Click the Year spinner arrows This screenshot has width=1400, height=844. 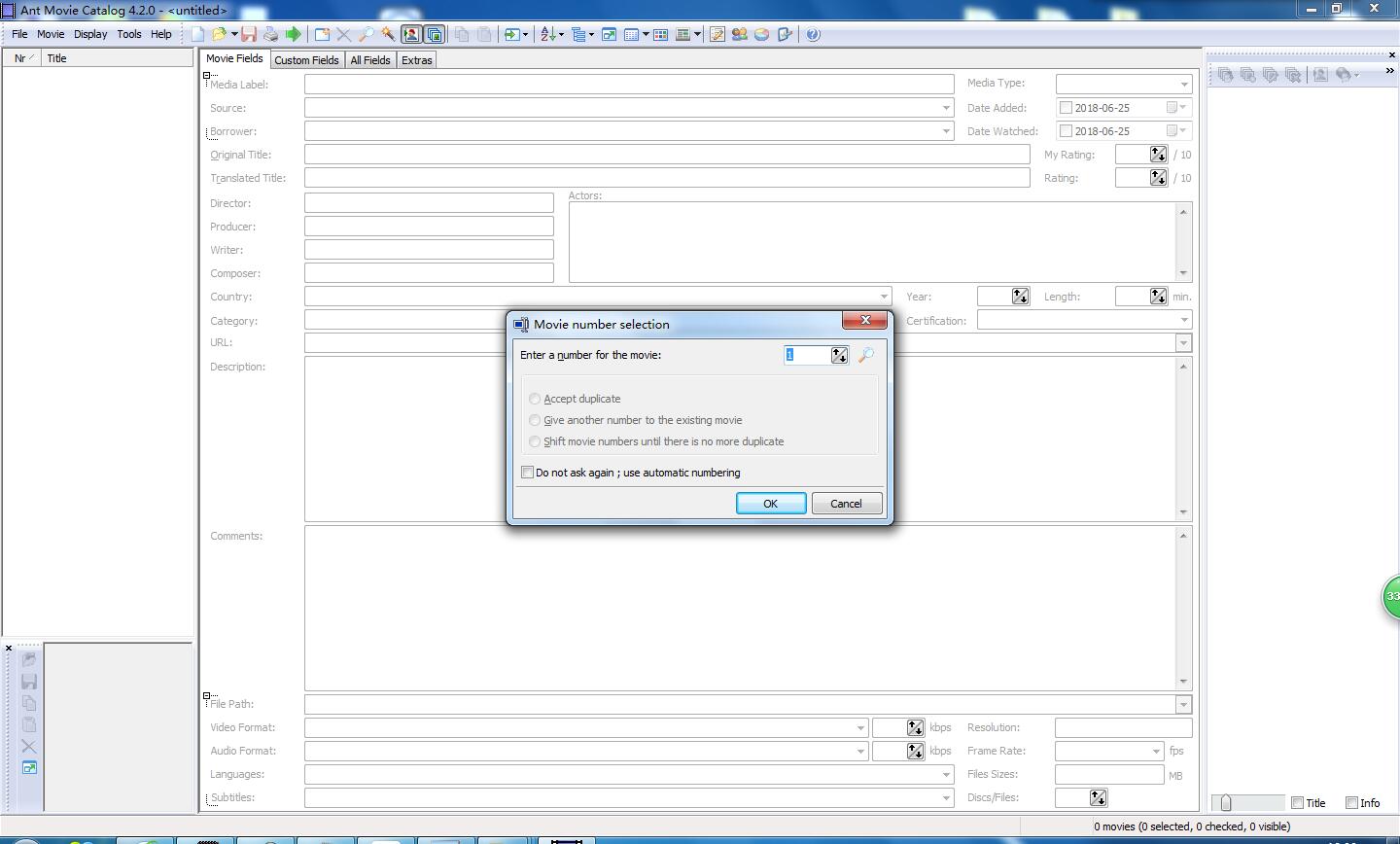click(1020, 297)
